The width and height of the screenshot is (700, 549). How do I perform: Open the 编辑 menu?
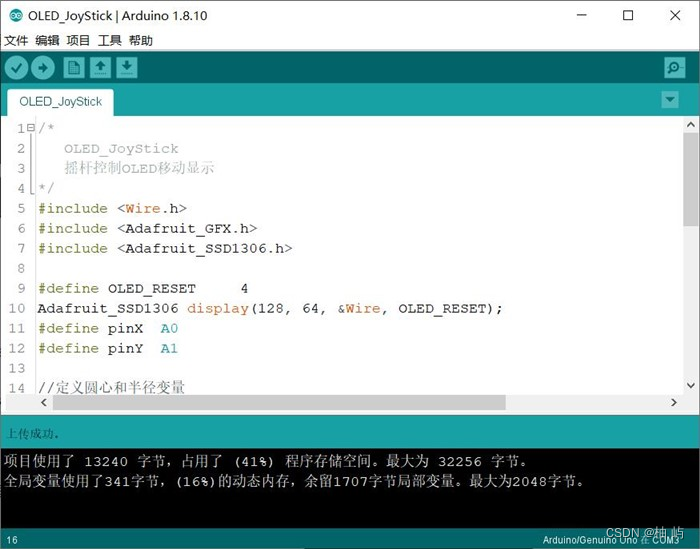tap(47, 41)
